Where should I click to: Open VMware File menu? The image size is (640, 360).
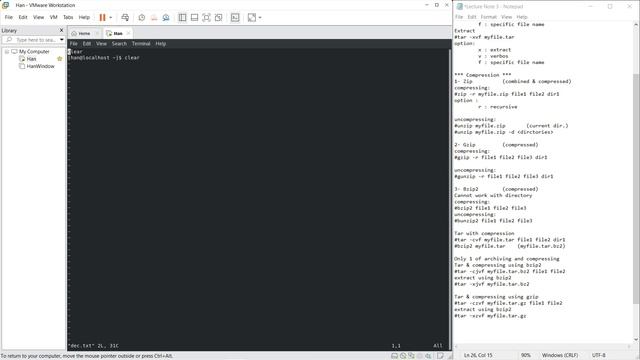[9, 17]
